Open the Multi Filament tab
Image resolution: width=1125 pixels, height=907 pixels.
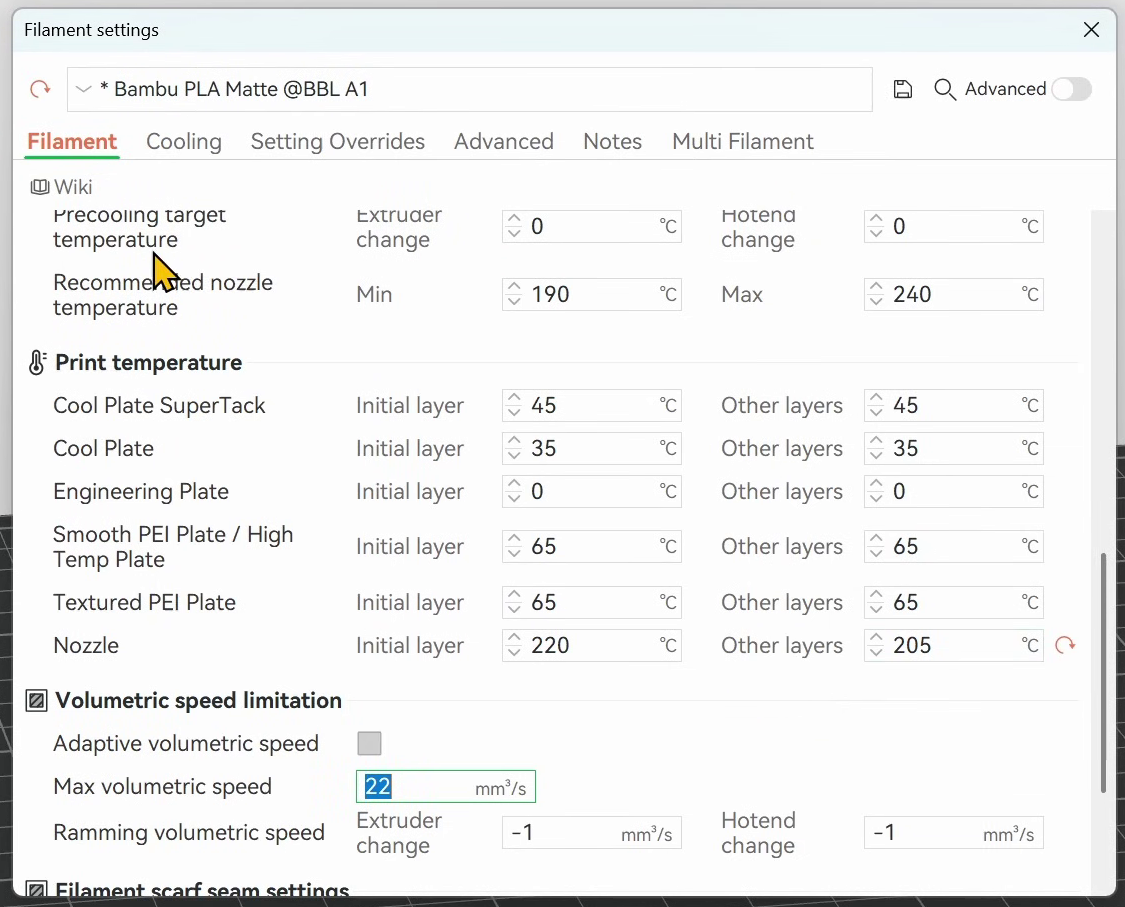click(x=743, y=141)
